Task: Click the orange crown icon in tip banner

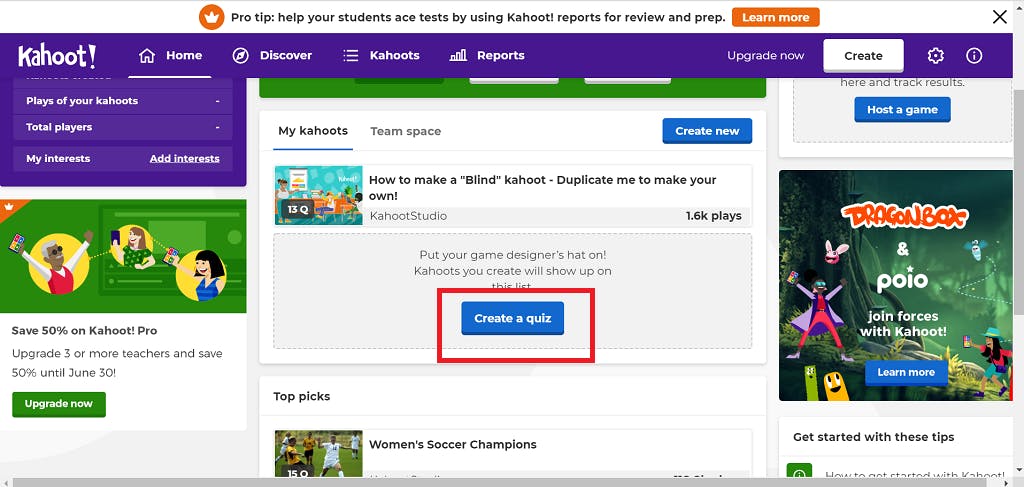Action: [x=211, y=17]
